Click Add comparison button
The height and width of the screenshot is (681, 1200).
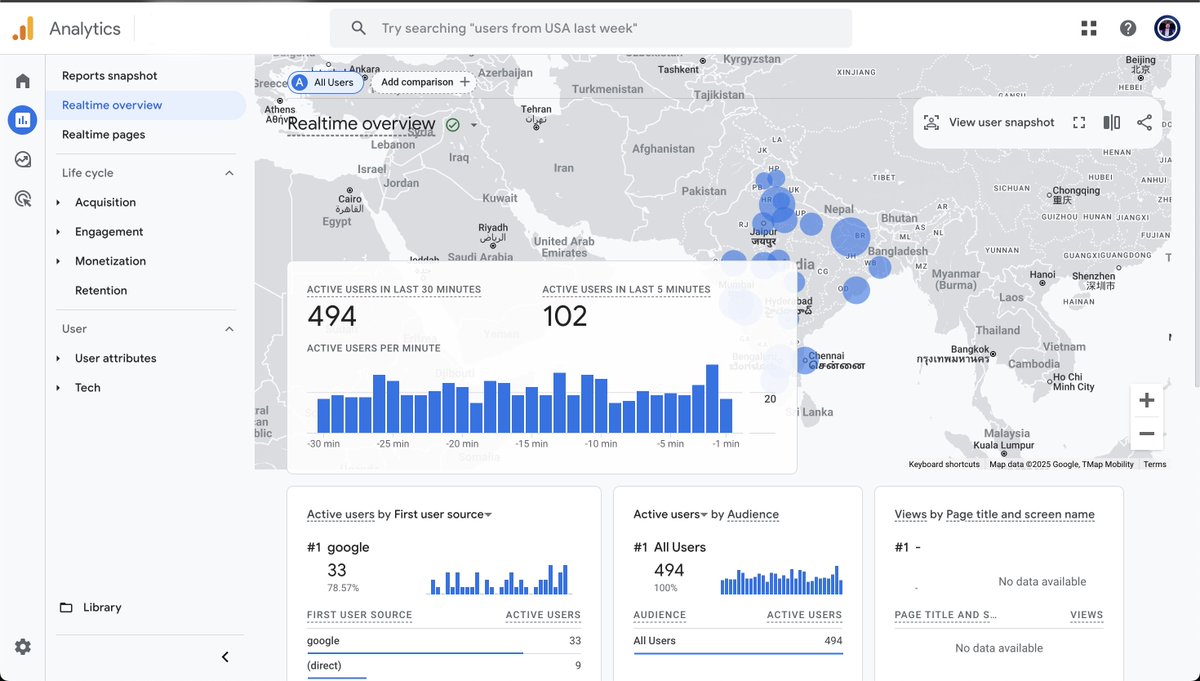[425, 82]
